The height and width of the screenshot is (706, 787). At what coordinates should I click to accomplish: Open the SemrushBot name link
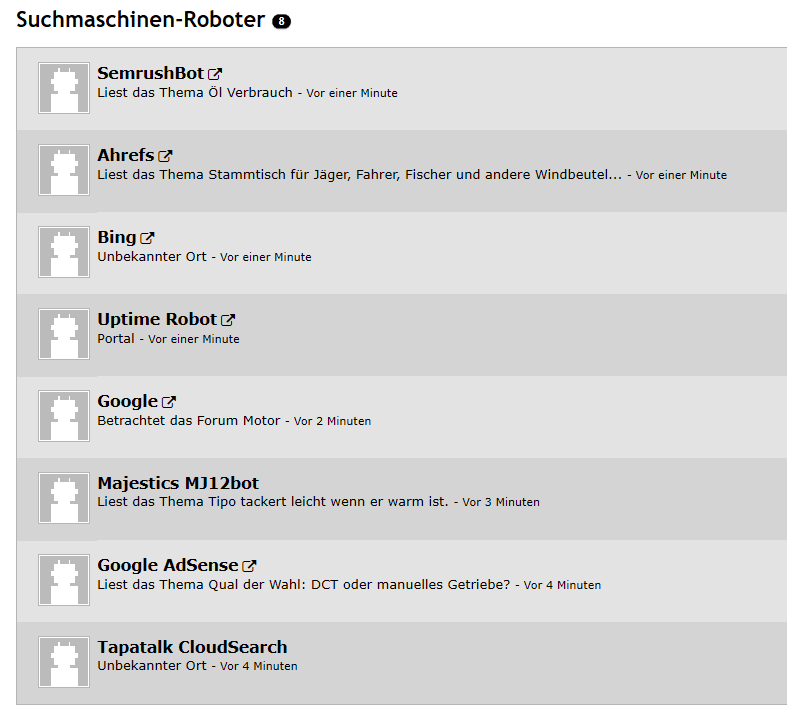(150, 73)
